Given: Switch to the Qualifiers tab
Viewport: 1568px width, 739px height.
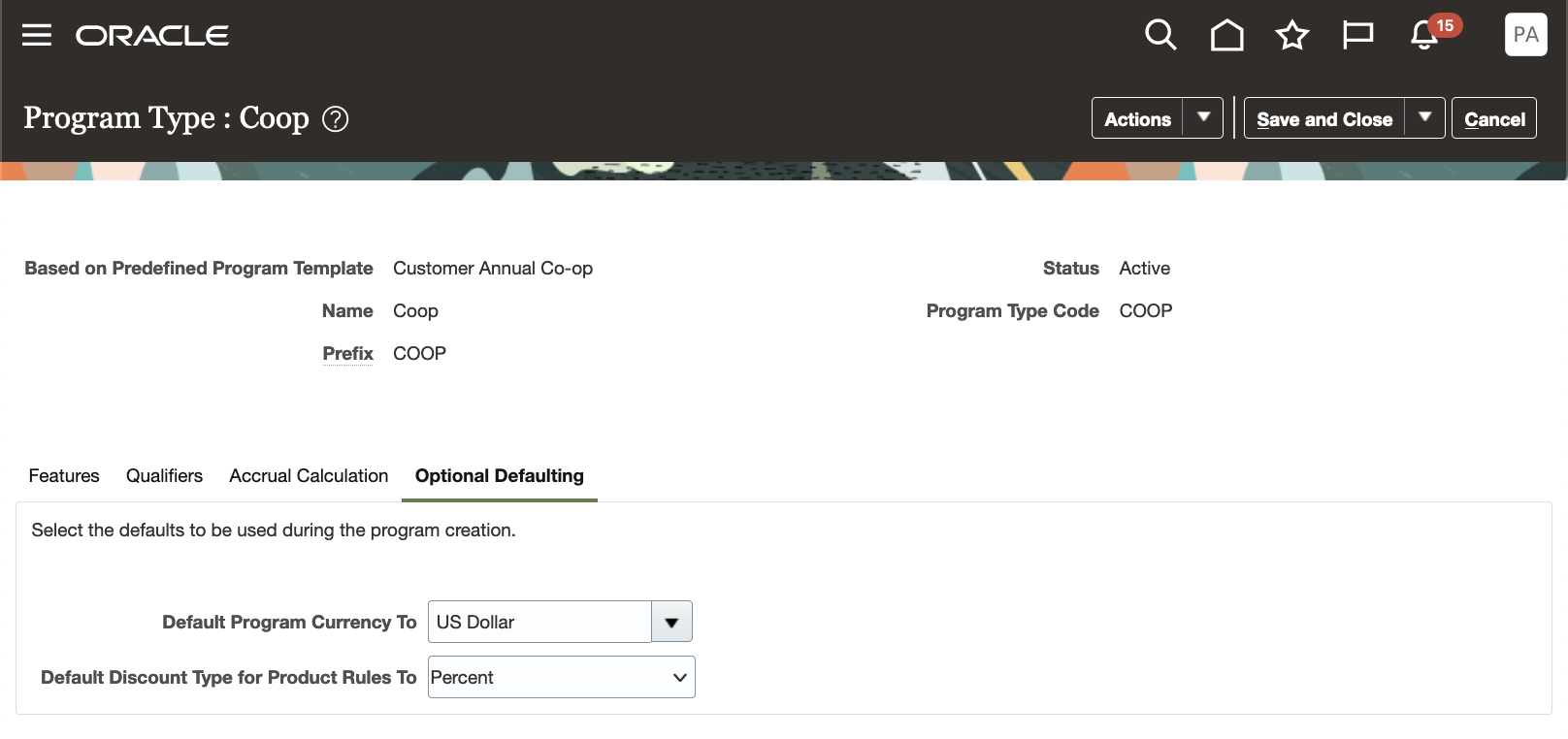Looking at the screenshot, I should click(x=163, y=476).
